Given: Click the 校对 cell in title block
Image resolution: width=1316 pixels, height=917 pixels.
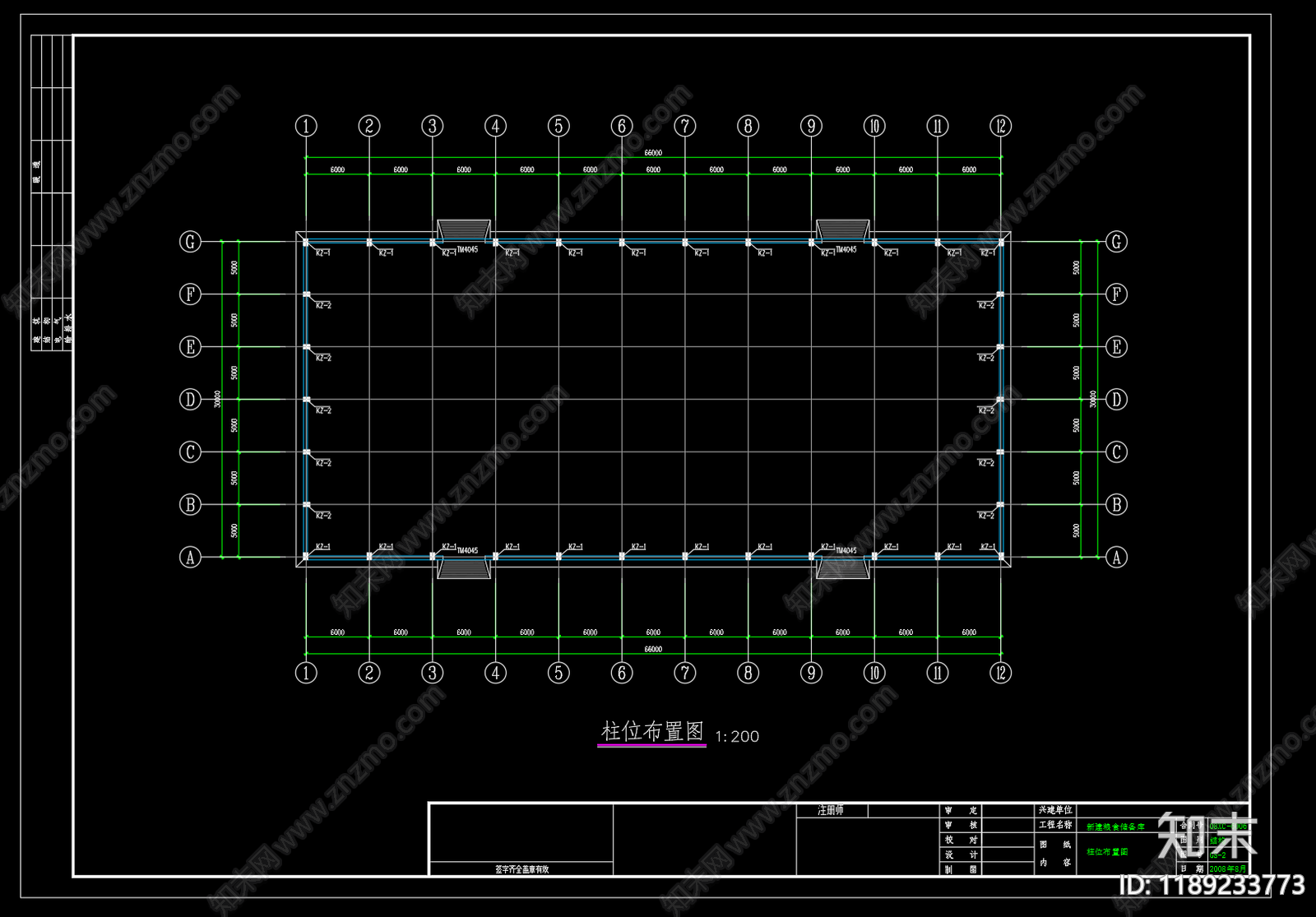Looking at the screenshot, I should (961, 840).
